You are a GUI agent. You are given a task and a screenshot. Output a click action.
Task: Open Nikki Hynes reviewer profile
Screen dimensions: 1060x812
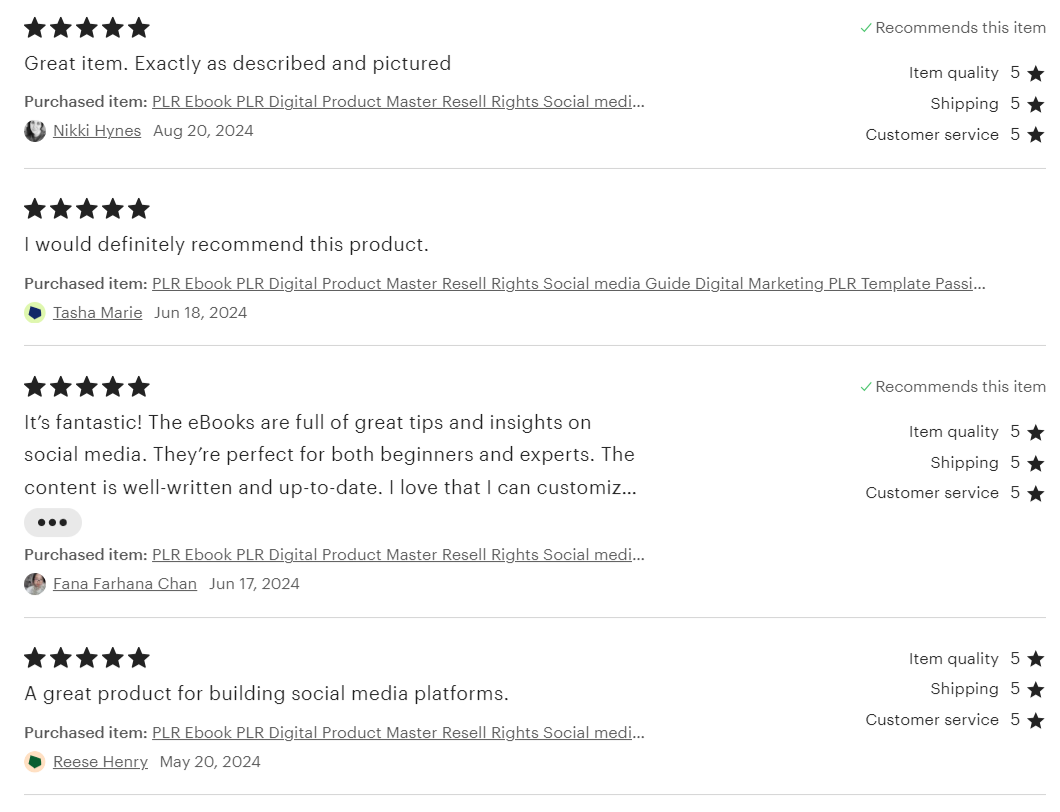97,130
